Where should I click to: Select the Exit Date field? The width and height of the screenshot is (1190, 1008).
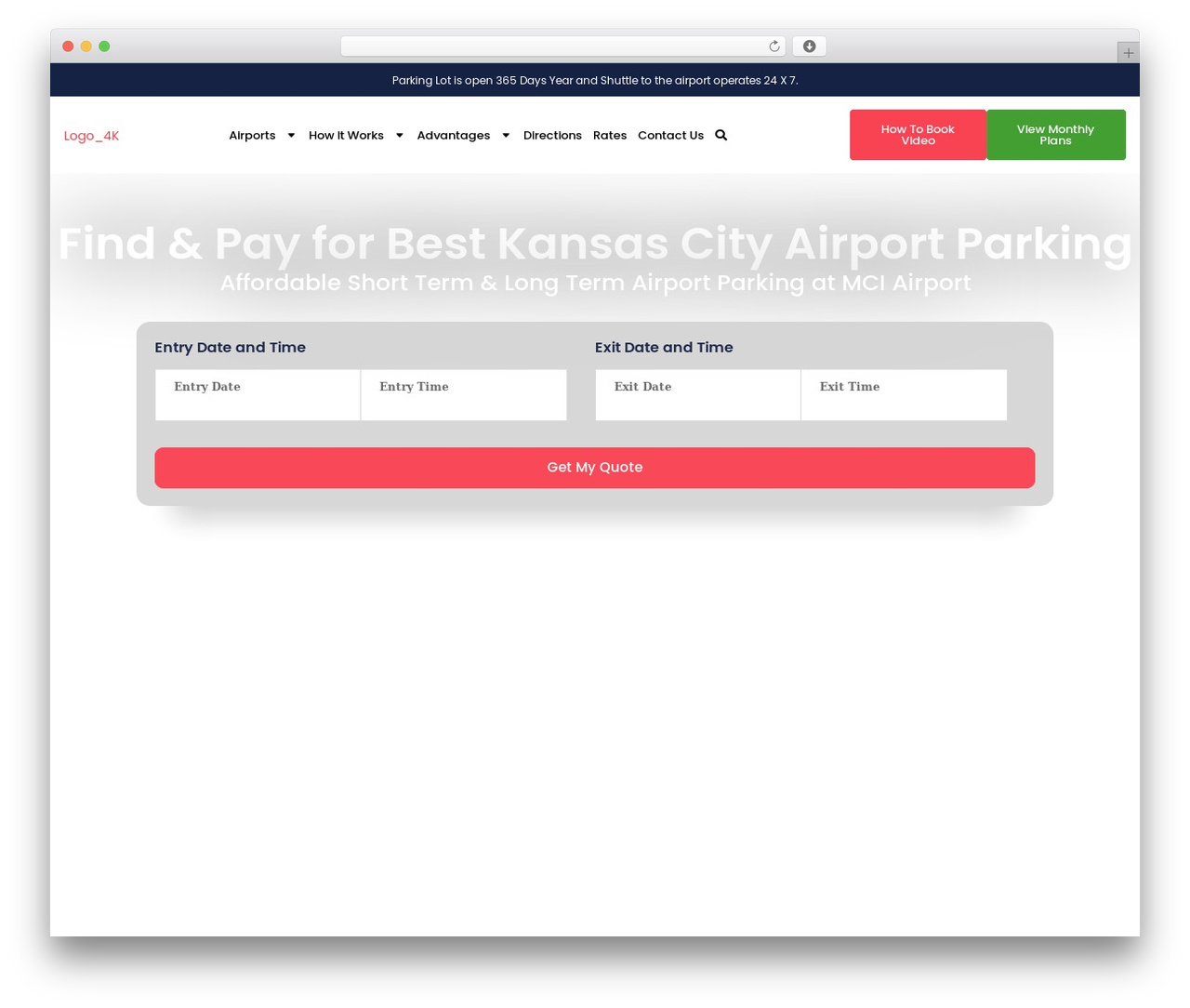click(698, 395)
